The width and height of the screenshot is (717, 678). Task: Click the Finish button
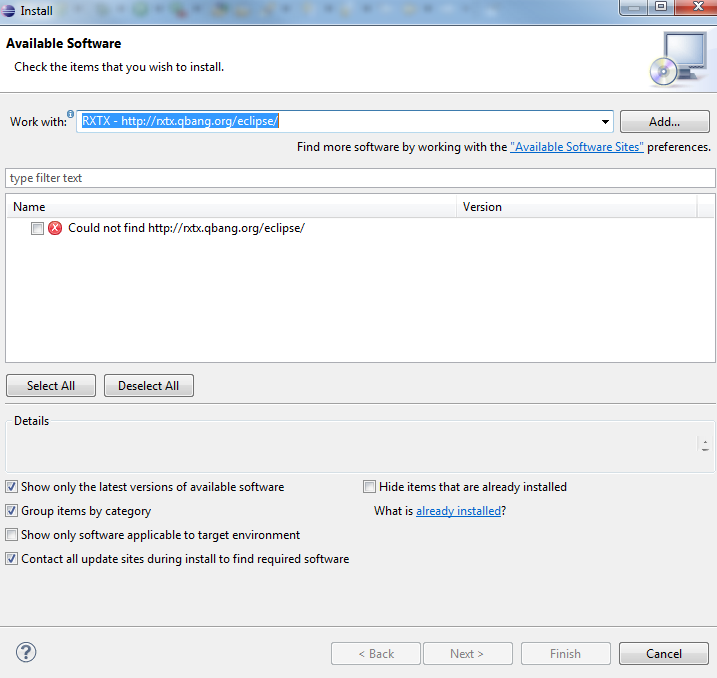566,653
